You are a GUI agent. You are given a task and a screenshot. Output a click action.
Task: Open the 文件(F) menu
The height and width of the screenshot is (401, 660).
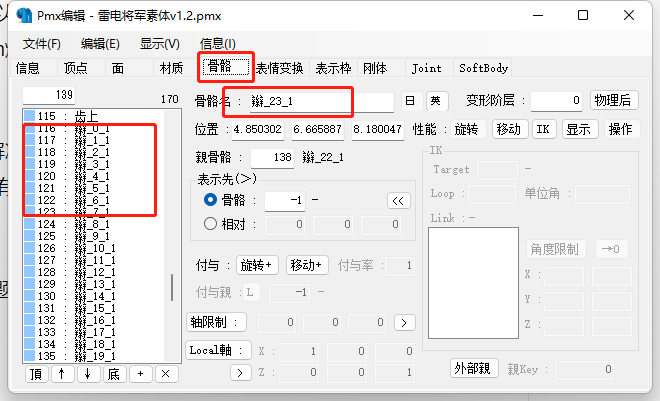click(42, 44)
